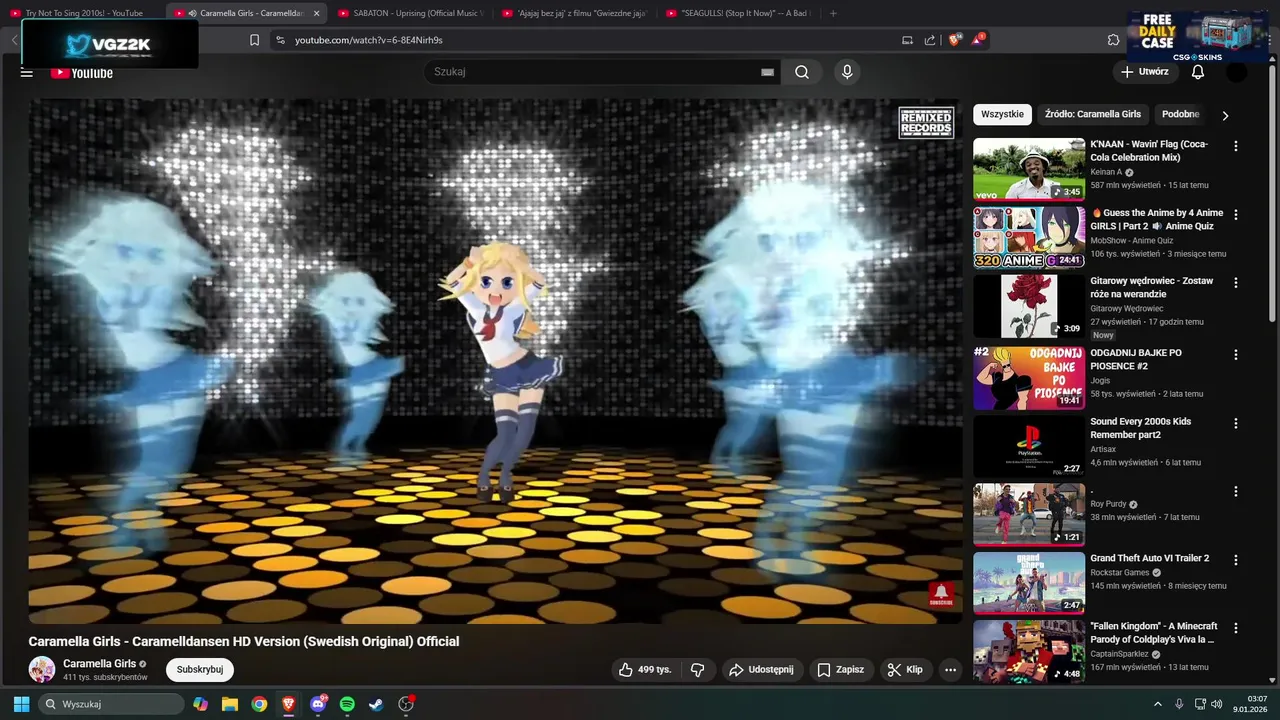
Task: Switch to SEAGULLS! (Stop It Now) tab
Action: click(737, 13)
